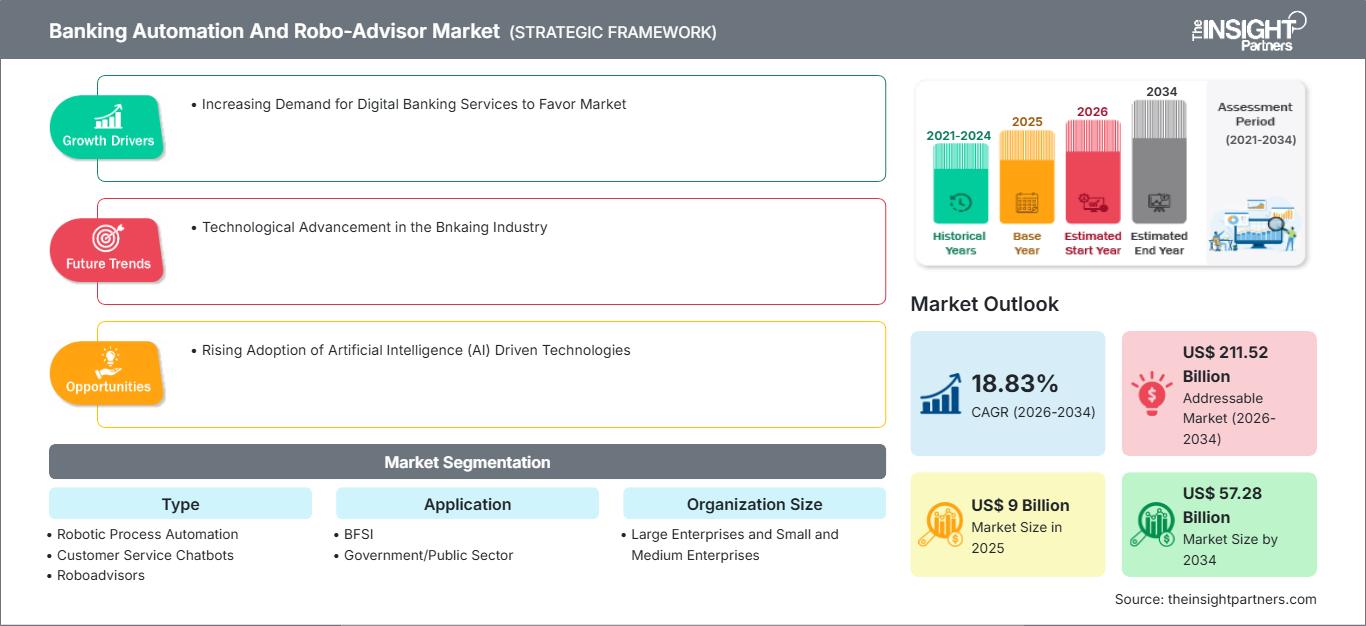Expand the Opportunities description box
The image size is (1366, 626).
(491, 374)
